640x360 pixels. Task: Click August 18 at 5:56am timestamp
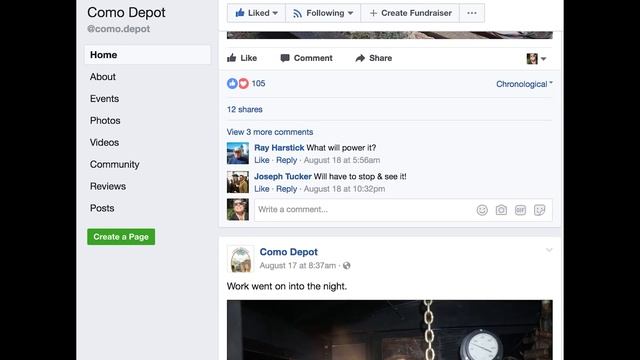tap(342, 160)
